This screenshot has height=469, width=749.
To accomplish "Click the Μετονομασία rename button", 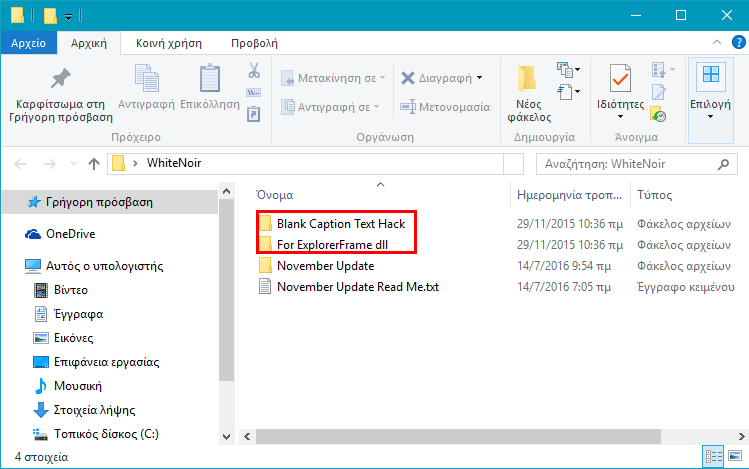I will click(x=445, y=107).
